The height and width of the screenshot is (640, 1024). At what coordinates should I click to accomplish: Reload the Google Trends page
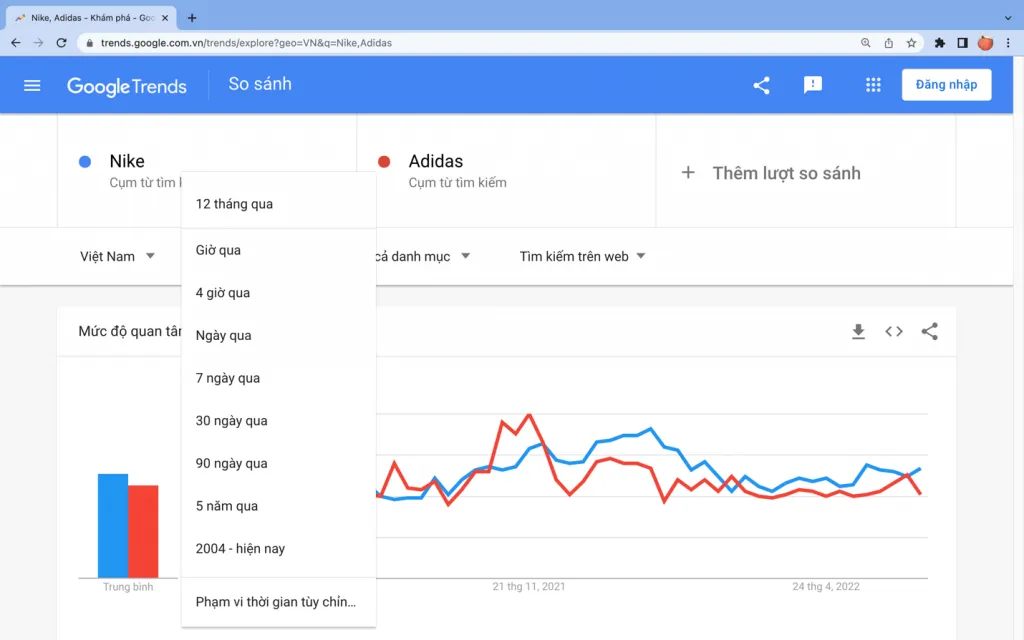point(61,43)
